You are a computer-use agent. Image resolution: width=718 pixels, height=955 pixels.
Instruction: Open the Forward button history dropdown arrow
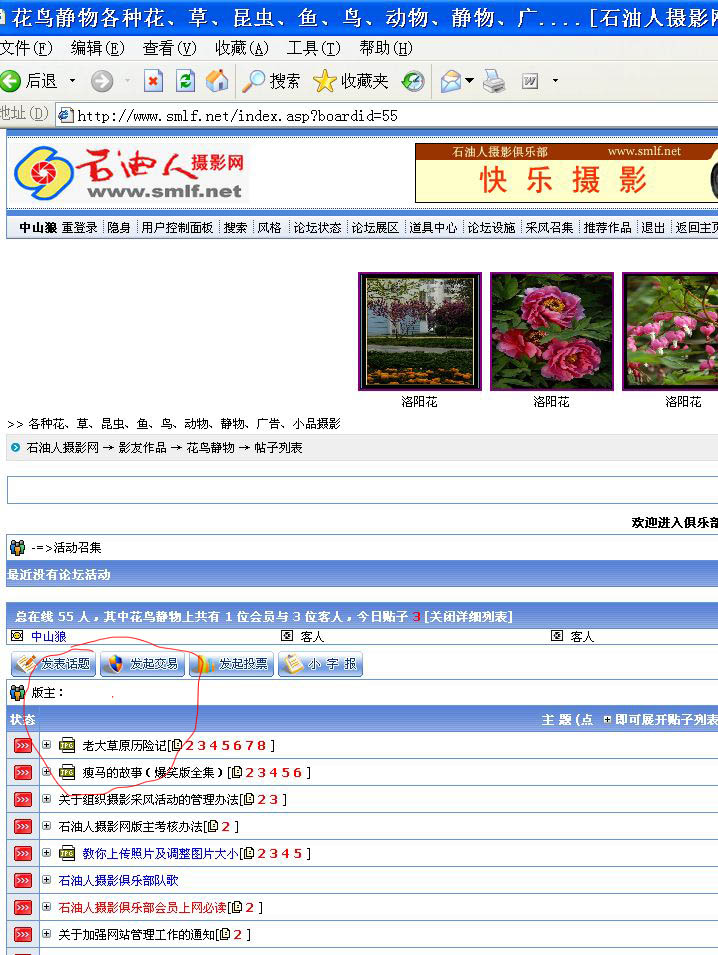point(127,81)
